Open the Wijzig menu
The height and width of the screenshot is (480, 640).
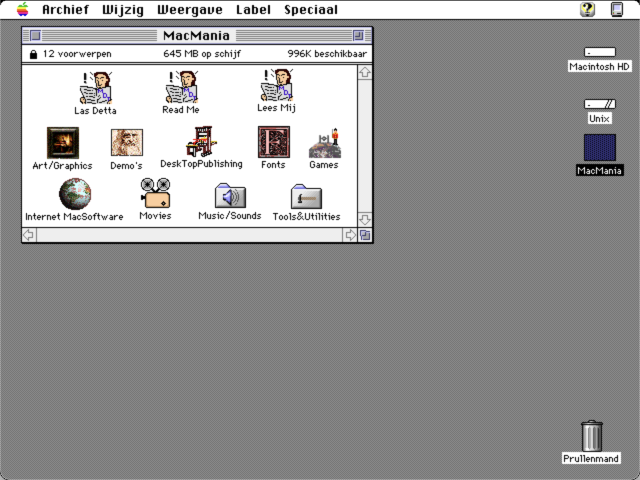pos(123,10)
